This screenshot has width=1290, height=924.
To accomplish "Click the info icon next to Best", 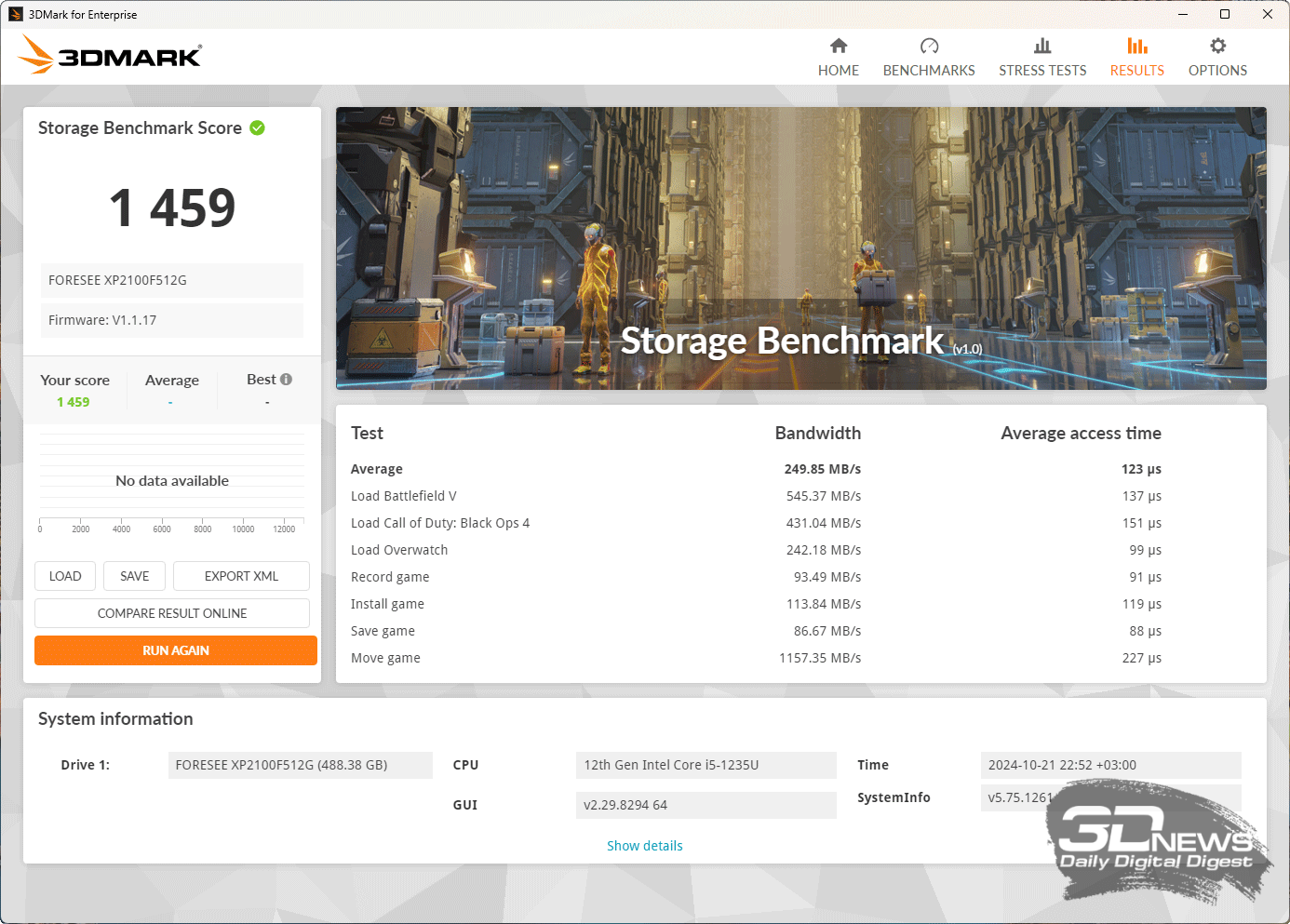I will [287, 379].
